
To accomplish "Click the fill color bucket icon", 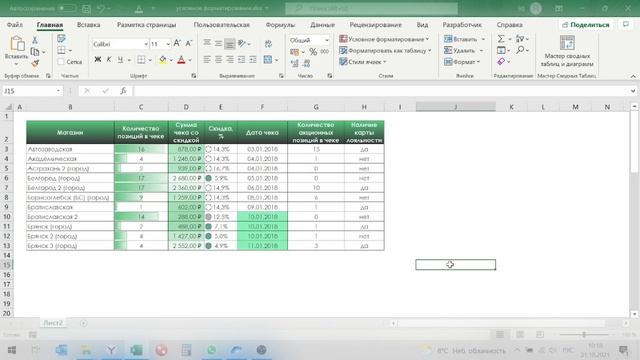I will (163, 60).
